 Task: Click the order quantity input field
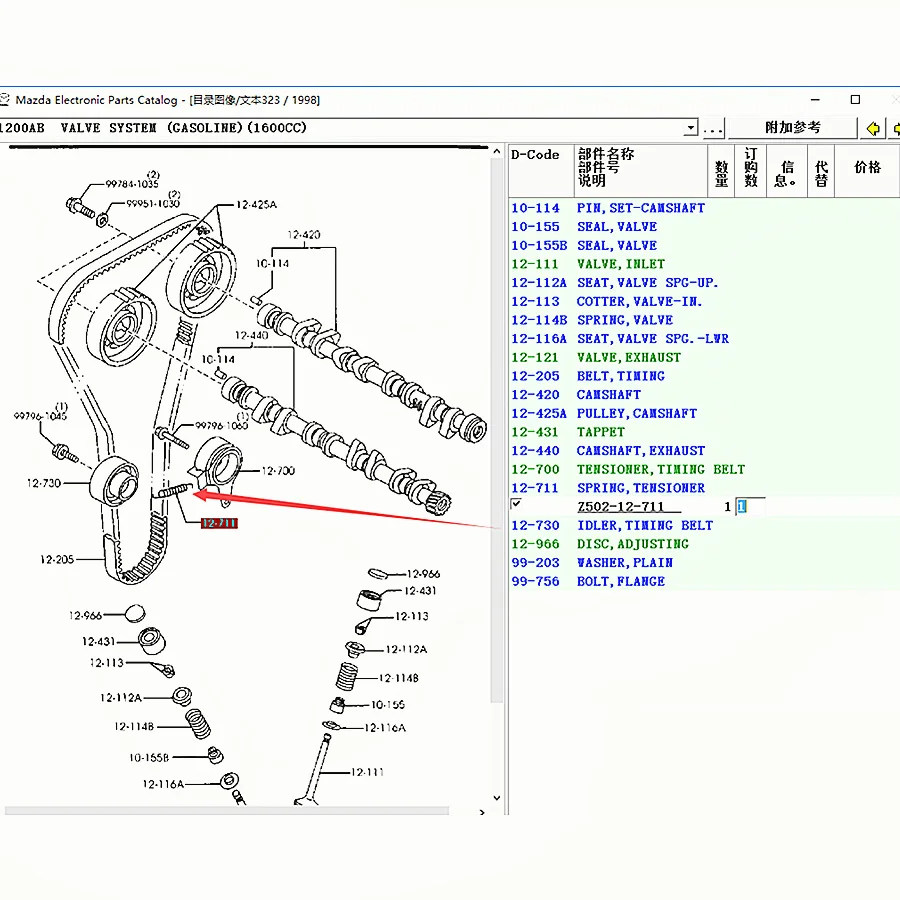[x=748, y=507]
